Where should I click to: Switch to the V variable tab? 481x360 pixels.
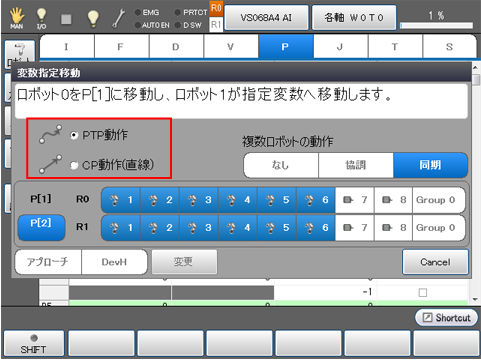(231, 47)
